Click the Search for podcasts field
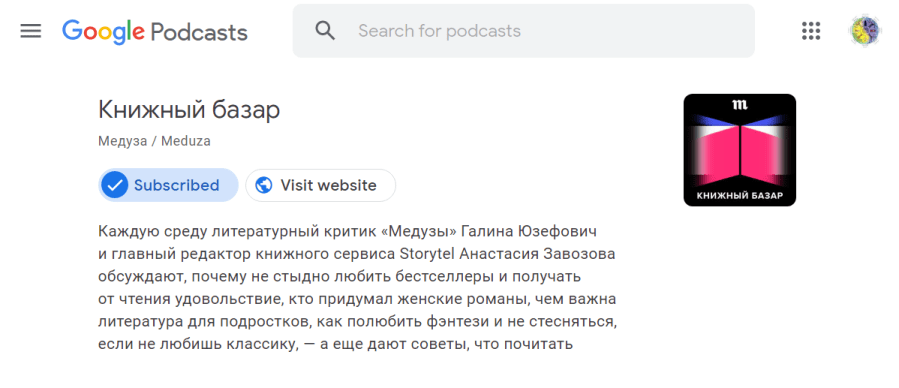This screenshot has height=388, width=899. click(x=523, y=31)
